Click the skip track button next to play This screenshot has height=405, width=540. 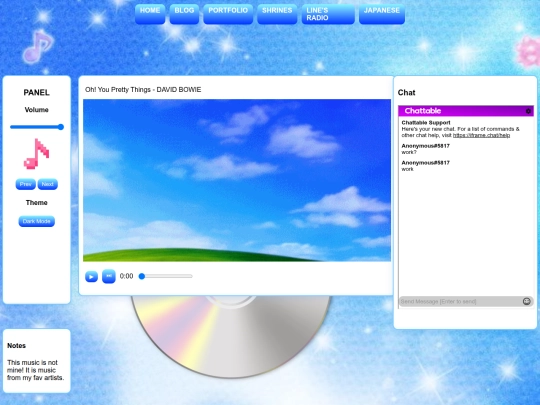coord(109,276)
